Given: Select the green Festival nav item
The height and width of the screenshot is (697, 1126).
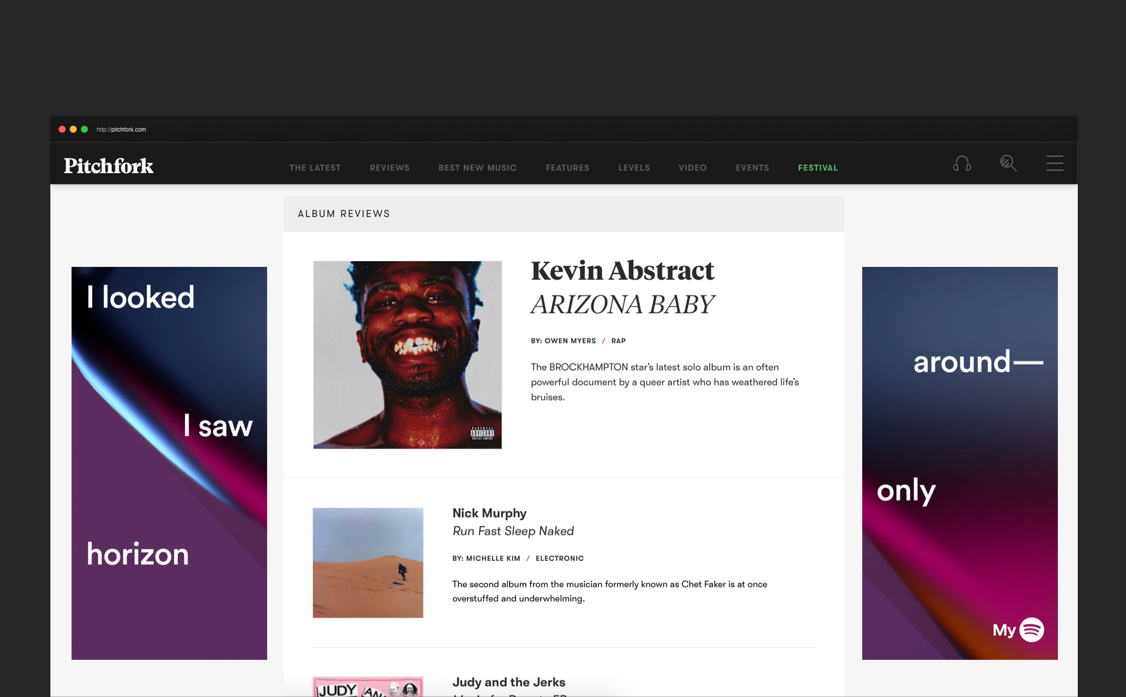Looking at the screenshot, I should (x=818, y=168).
